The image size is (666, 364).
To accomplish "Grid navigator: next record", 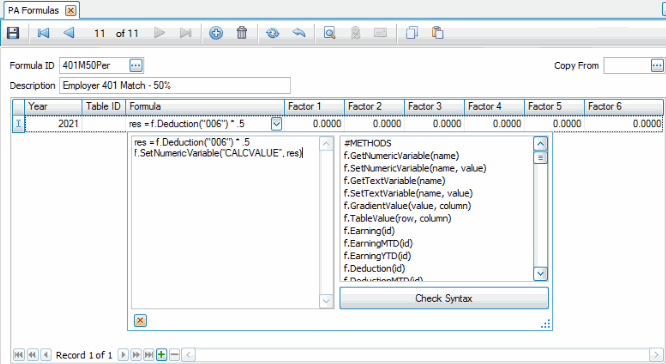I will tap(123, 354).
